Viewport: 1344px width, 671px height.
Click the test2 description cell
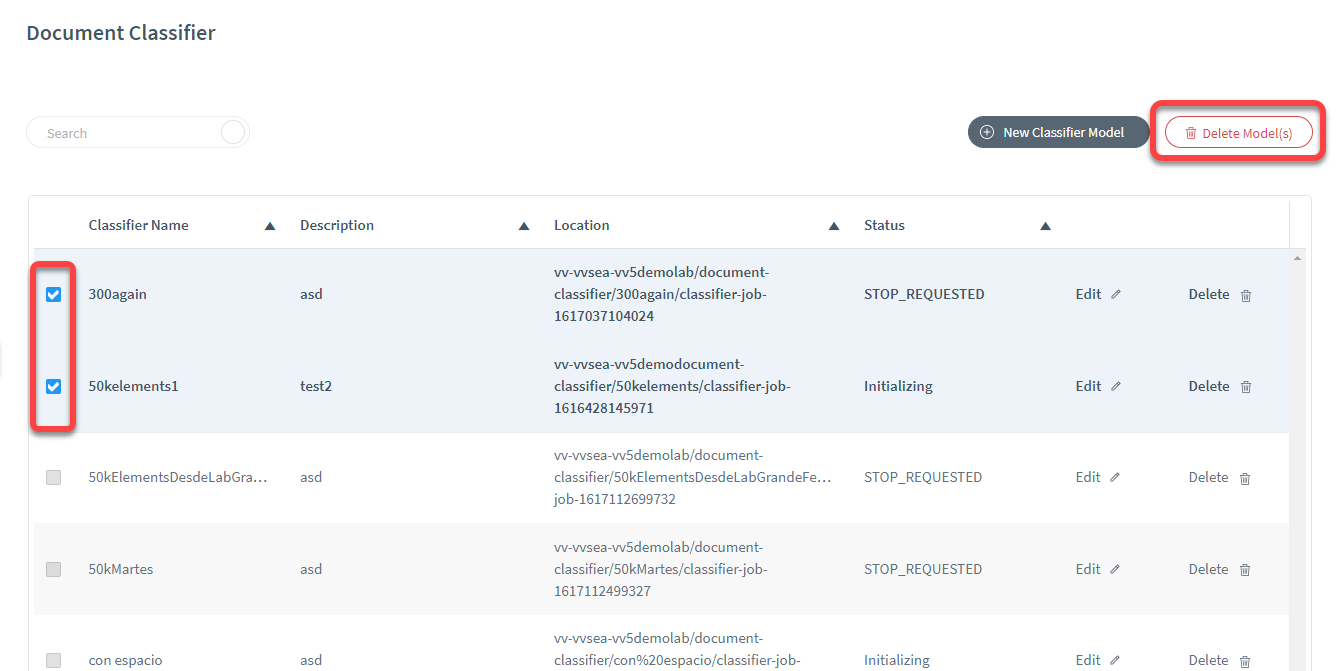(x=316, y=386)
